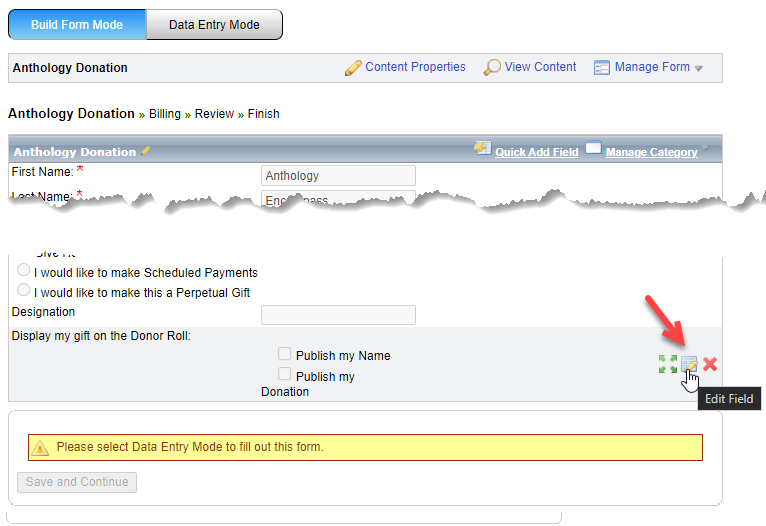Click the green move field icon
766x526 pixels.
[x=667, y=364]
